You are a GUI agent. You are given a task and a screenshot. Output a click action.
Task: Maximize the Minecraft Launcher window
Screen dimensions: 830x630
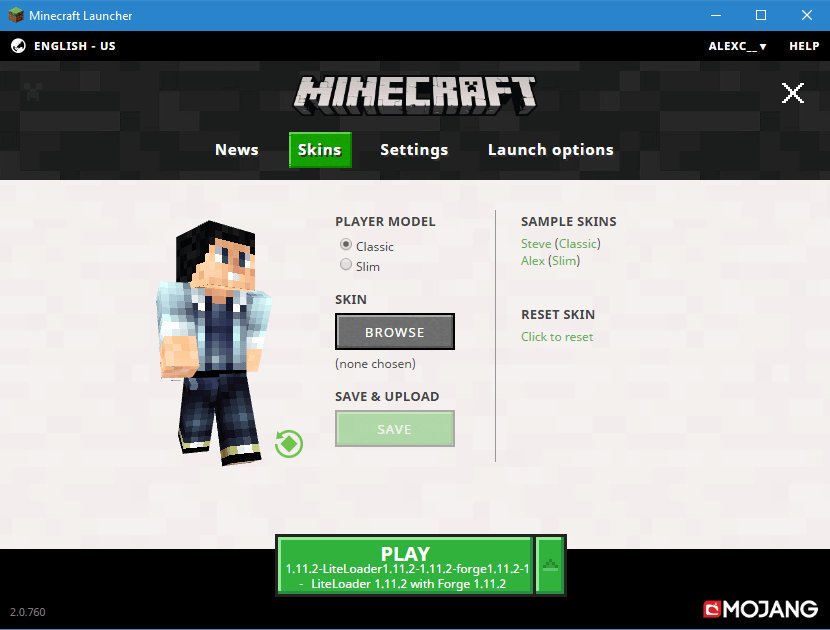[x=761, y=15]
